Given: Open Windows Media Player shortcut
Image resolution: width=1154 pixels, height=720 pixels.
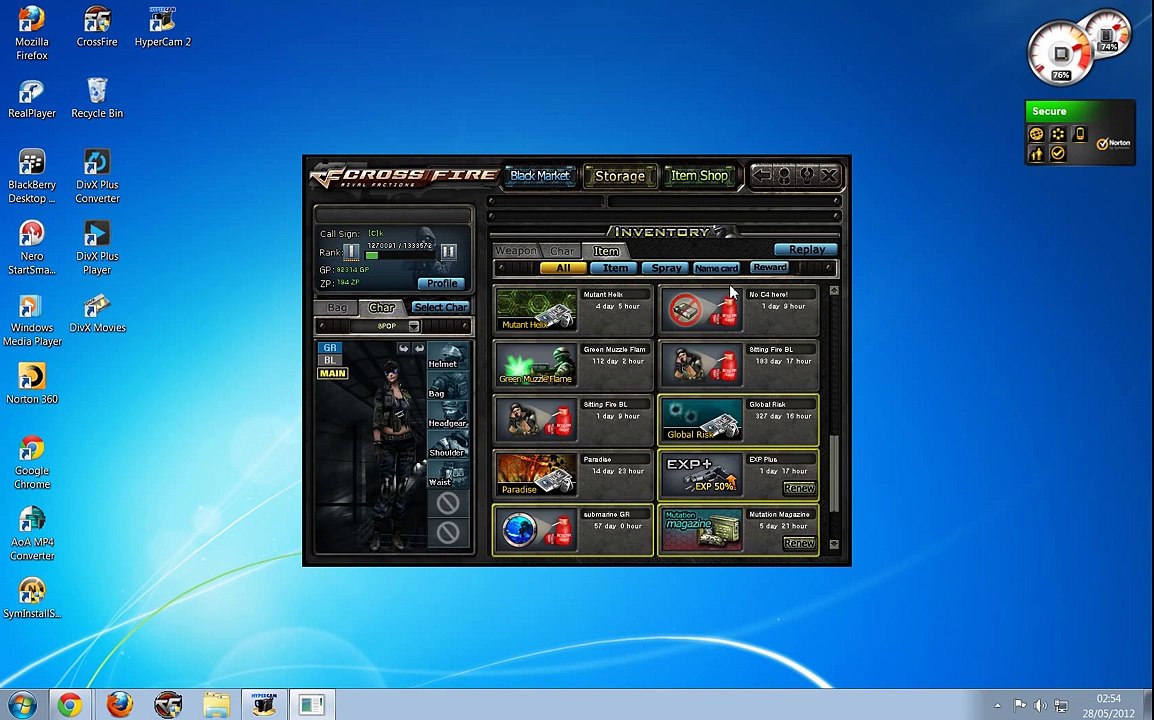Looking at the screenshot, I should tap(32, 319).
